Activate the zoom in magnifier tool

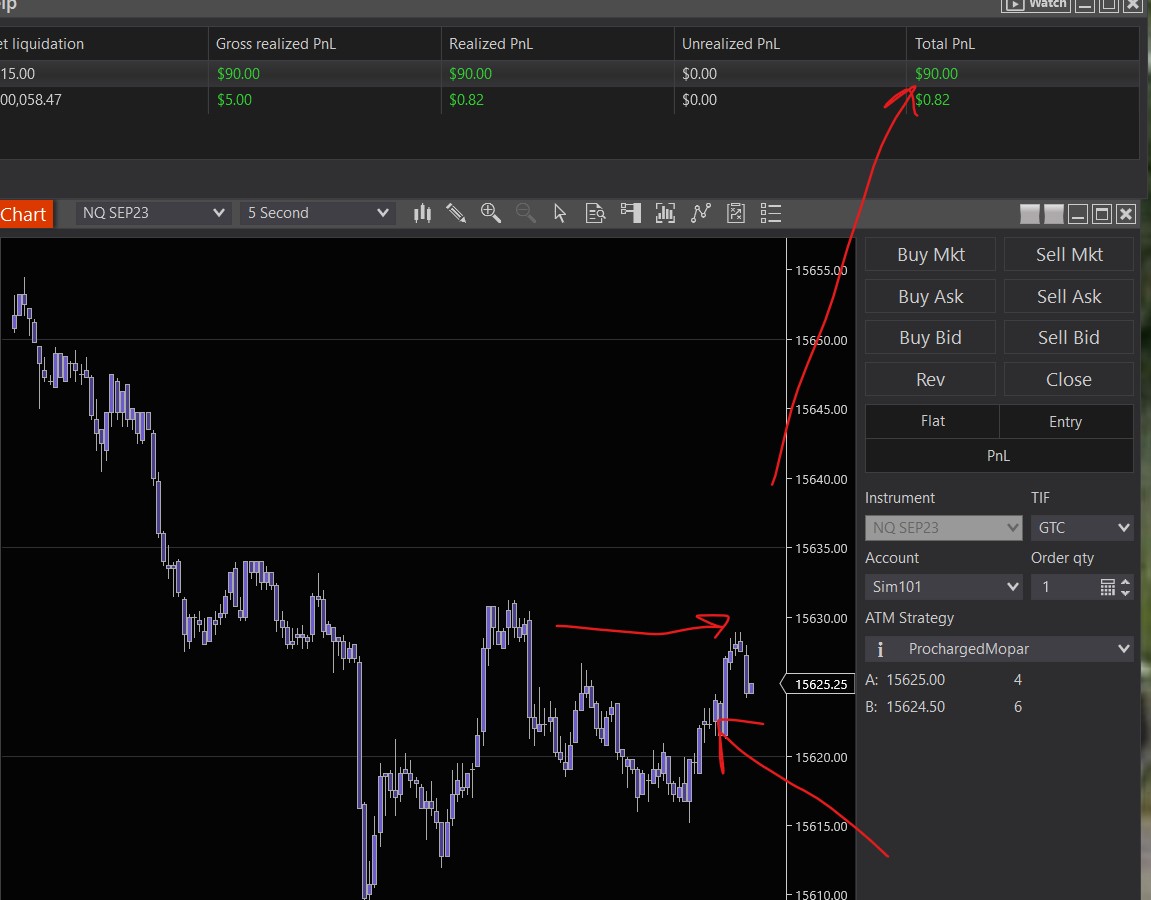490,214
